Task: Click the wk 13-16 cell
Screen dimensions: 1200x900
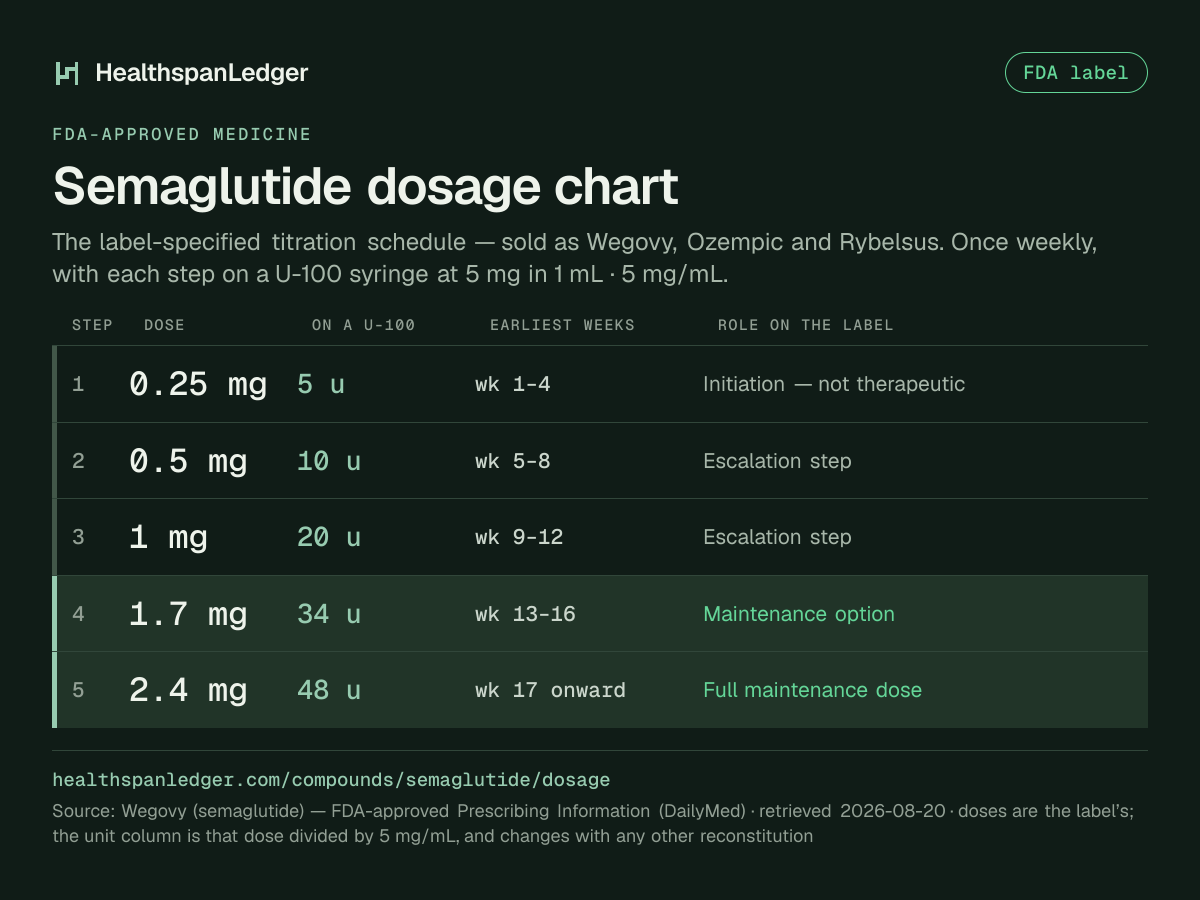Action: (x=525, y=614)
